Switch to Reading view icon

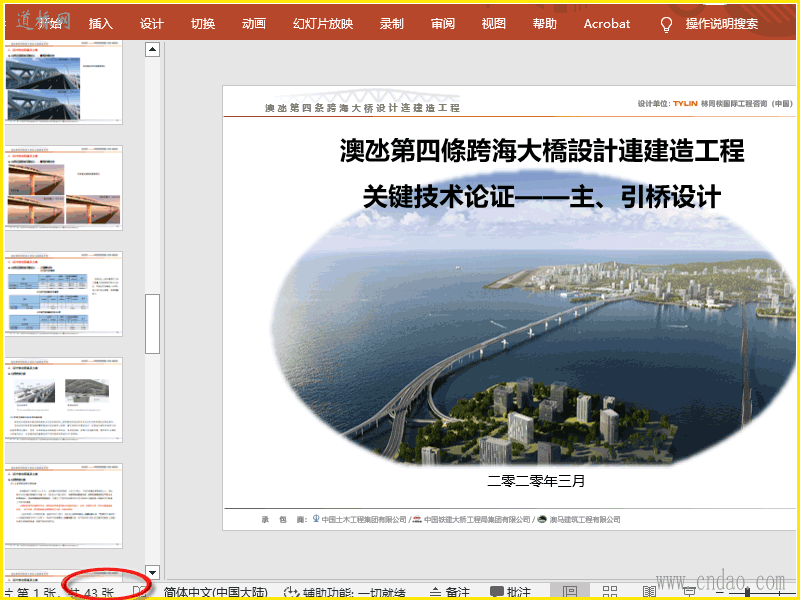click(x=649, y=592)
